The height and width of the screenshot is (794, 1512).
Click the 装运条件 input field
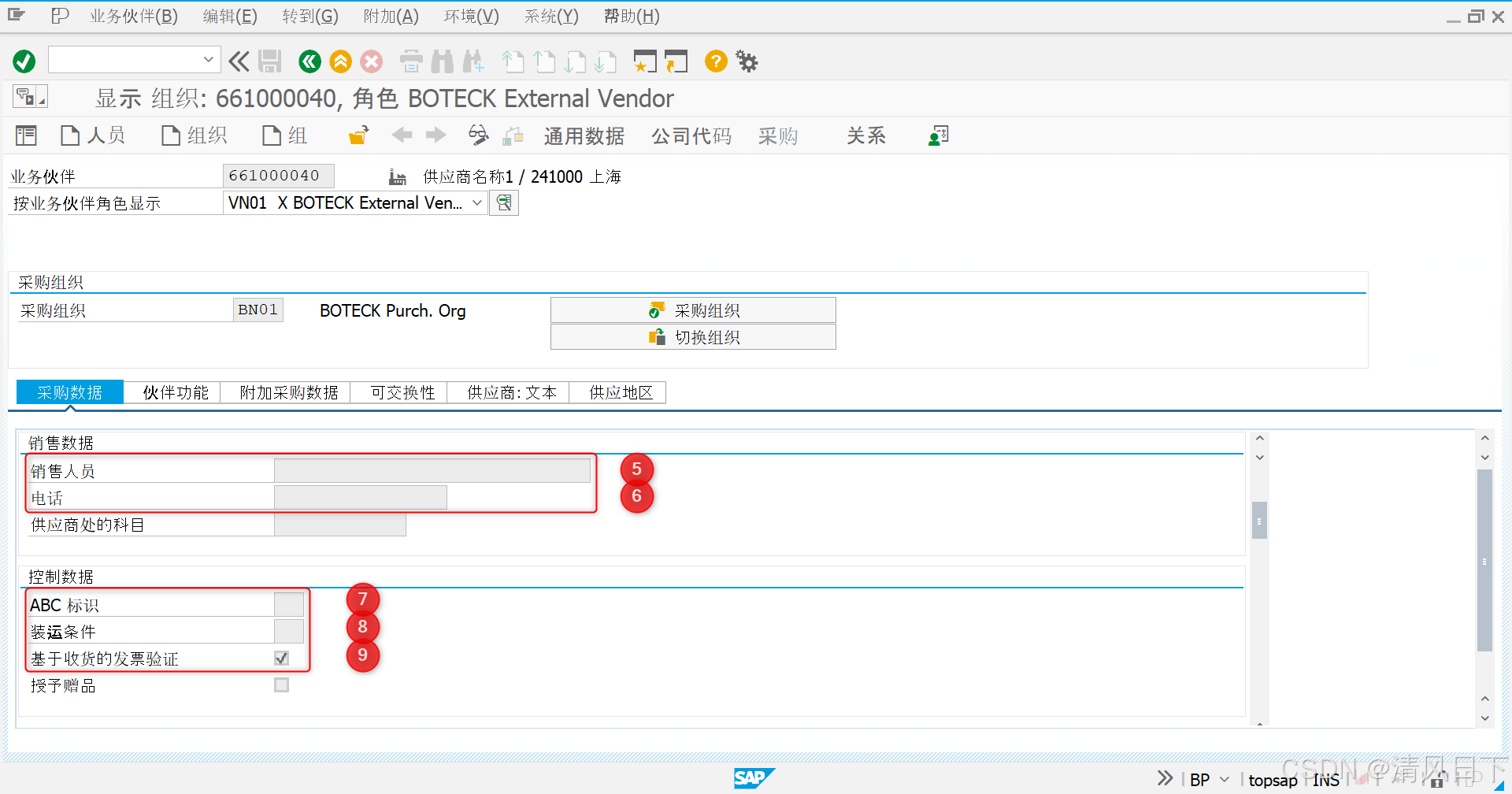289,631
